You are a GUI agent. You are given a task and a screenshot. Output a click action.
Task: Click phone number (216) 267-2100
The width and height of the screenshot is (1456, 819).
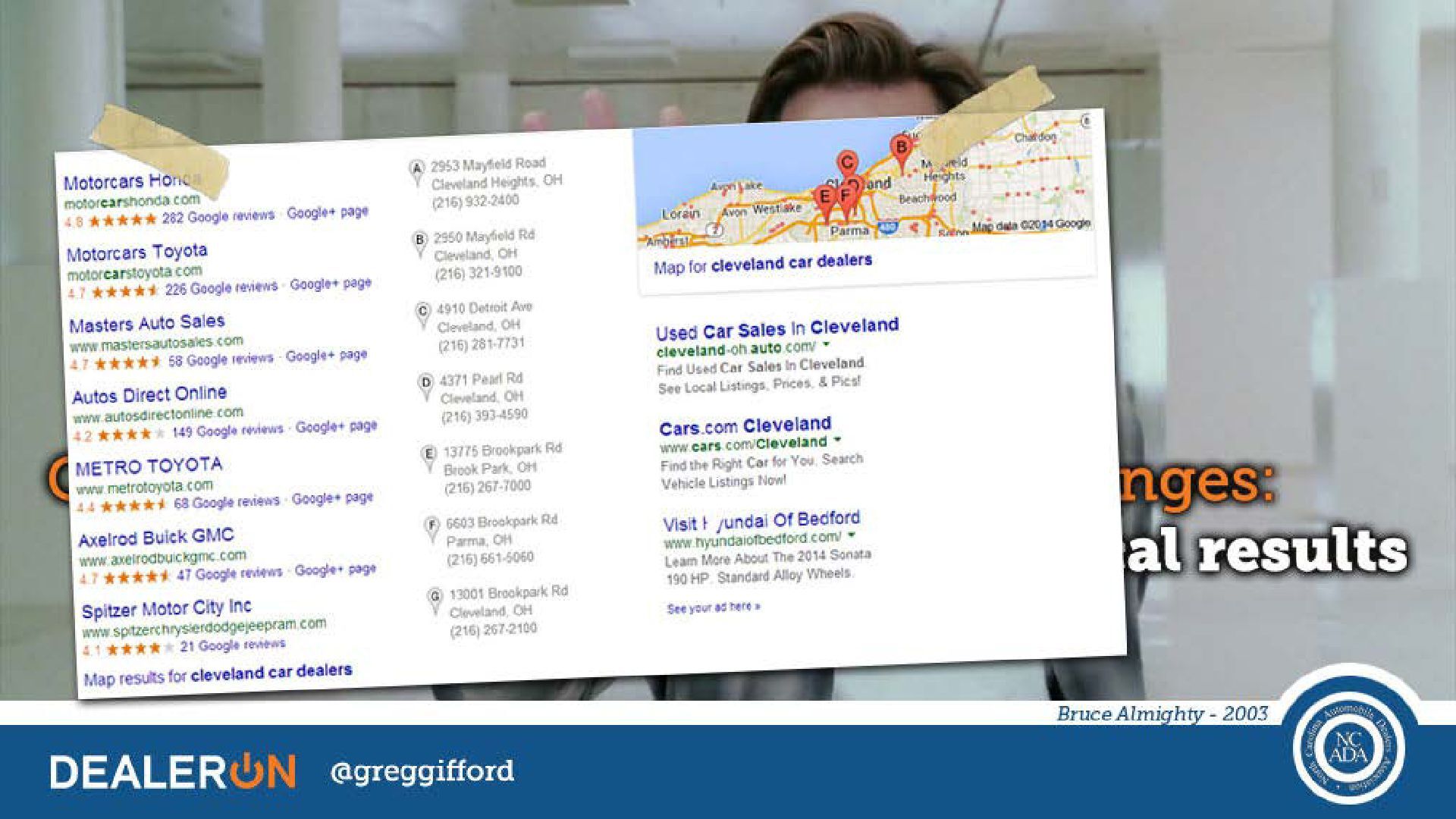point(494,629)
